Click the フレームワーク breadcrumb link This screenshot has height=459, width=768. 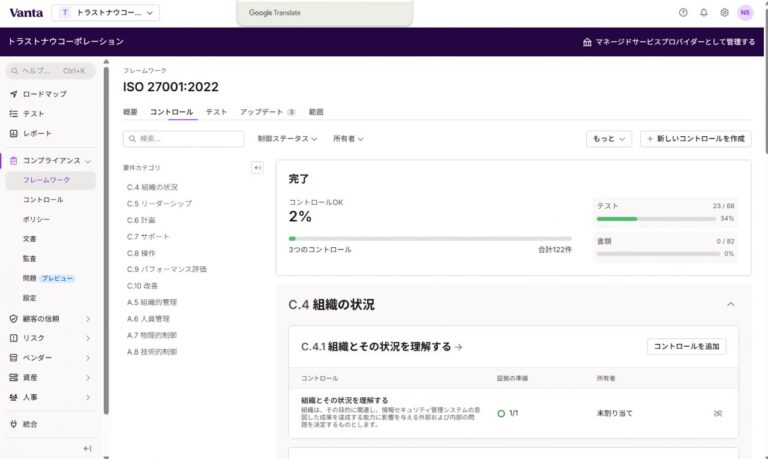(145, 71)
